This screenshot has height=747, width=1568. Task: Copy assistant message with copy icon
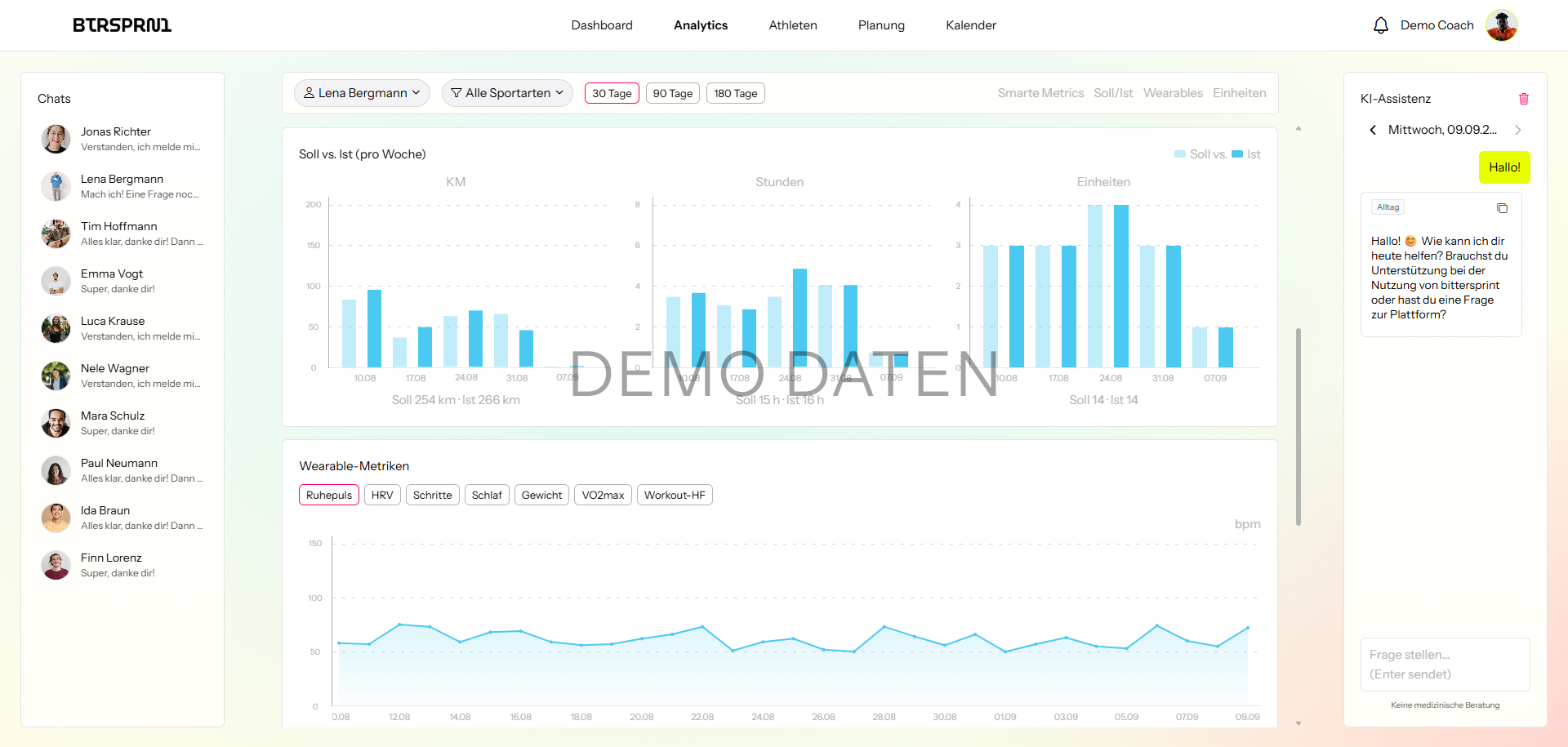pyautogui.click(x=1502, y=208)
